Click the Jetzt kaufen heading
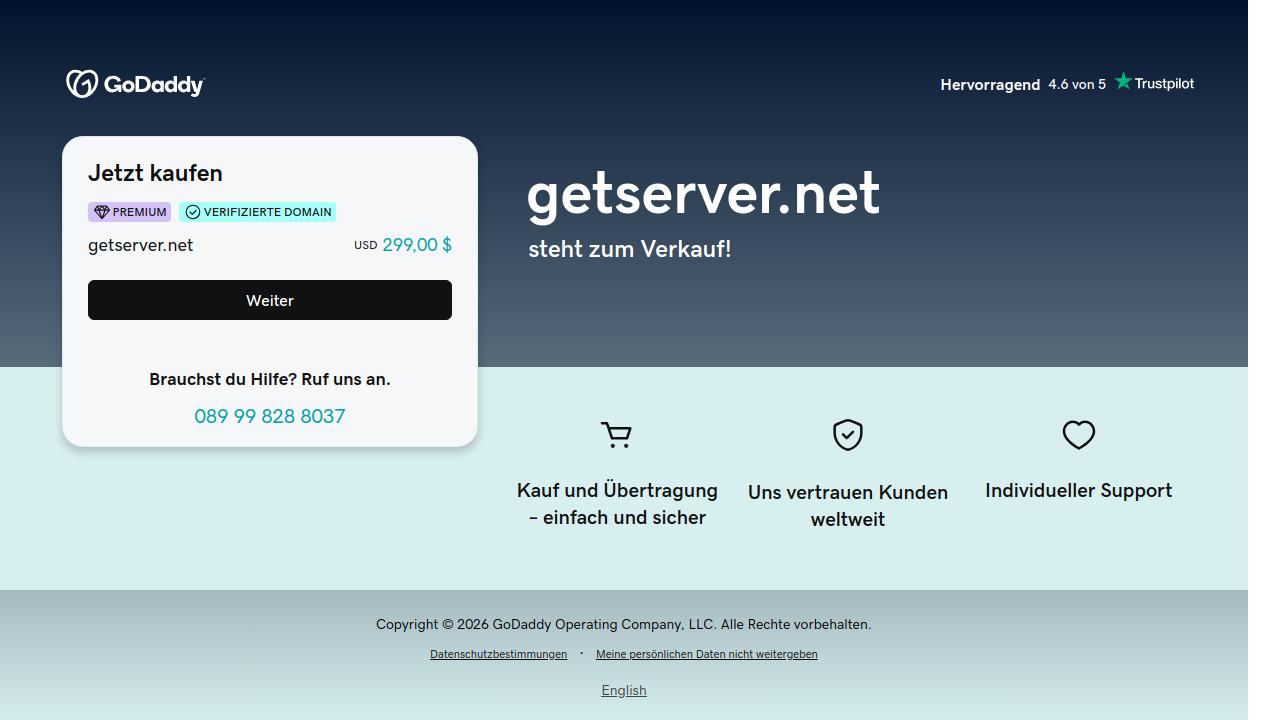1280x720 pixels. tap(155, 173)
